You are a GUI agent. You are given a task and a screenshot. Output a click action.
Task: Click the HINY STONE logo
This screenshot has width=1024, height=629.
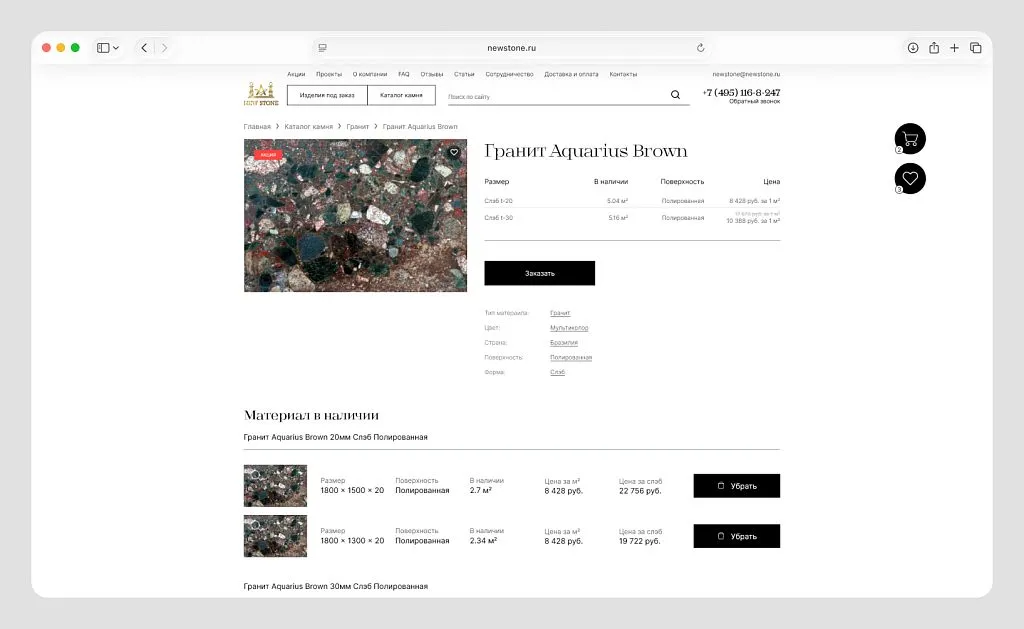(x=260, y=93)
